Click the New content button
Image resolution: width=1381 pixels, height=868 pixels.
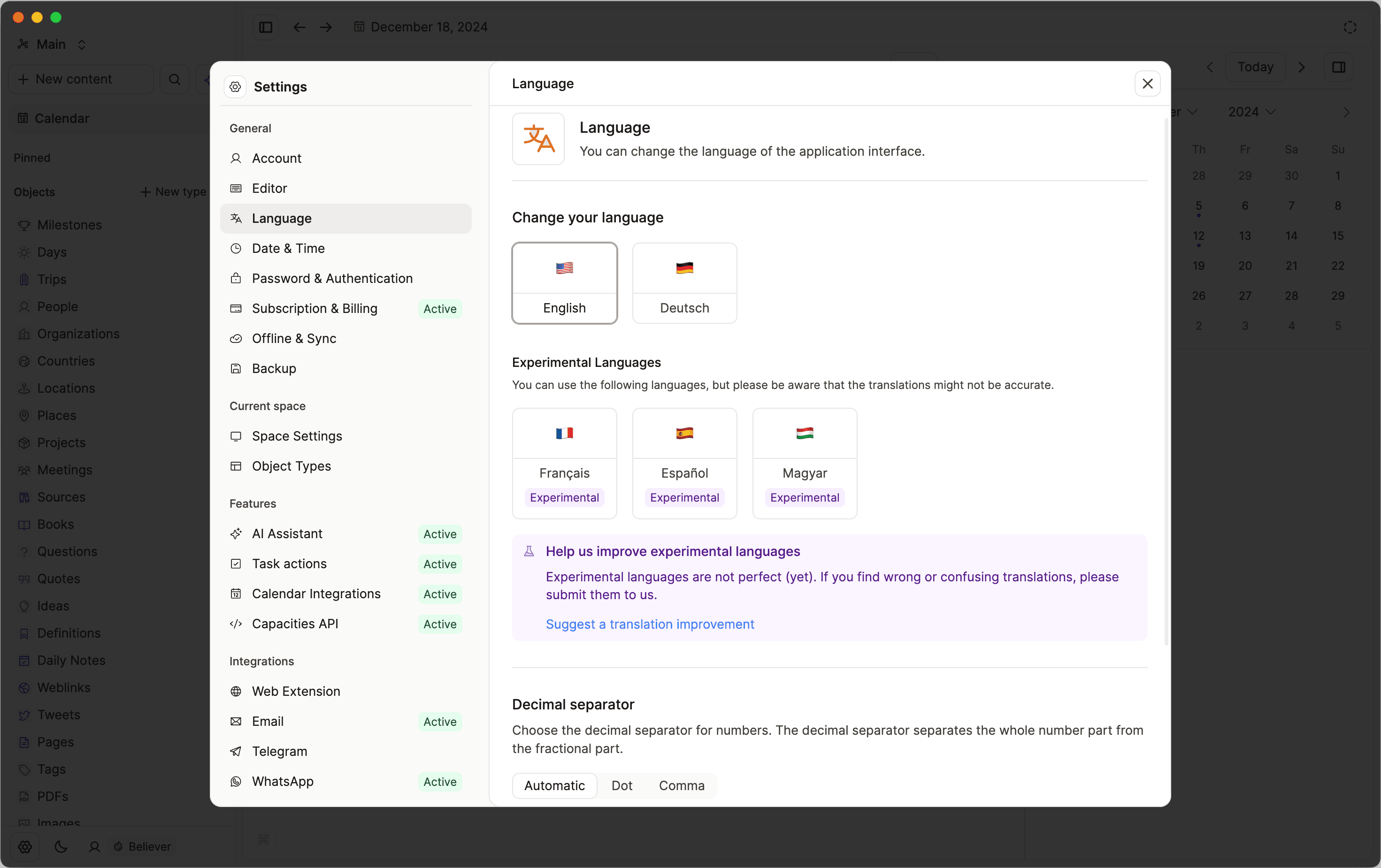coord(73,79)
